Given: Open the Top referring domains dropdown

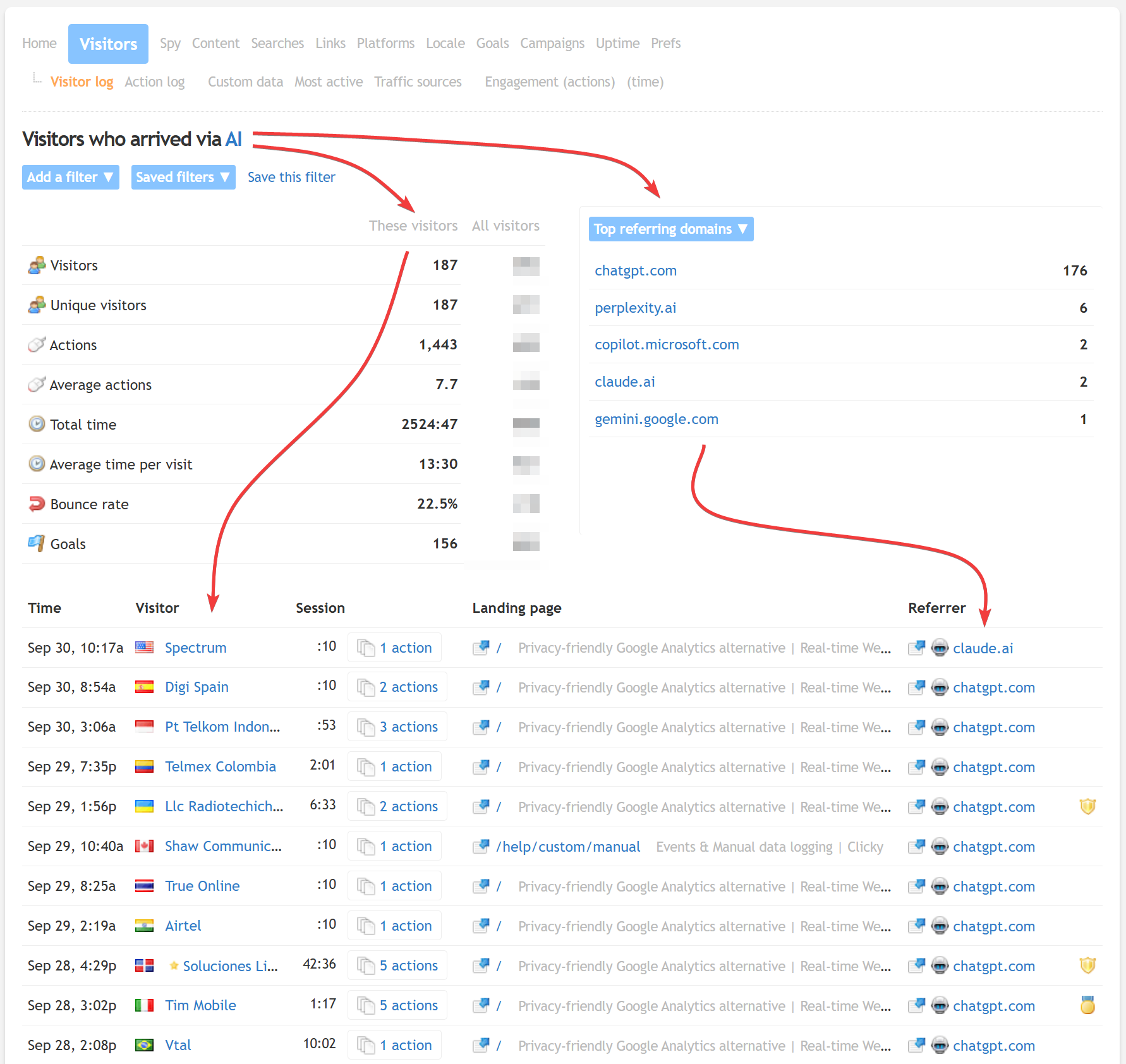Looking at the screenshot, I should click(670, 229).
